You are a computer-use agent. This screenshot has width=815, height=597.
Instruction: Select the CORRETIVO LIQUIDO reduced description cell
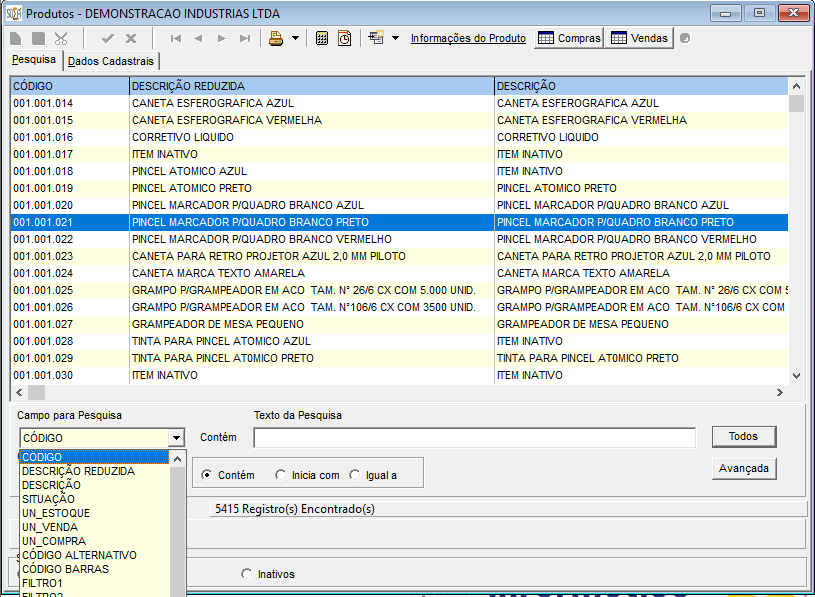coord(312,138)
